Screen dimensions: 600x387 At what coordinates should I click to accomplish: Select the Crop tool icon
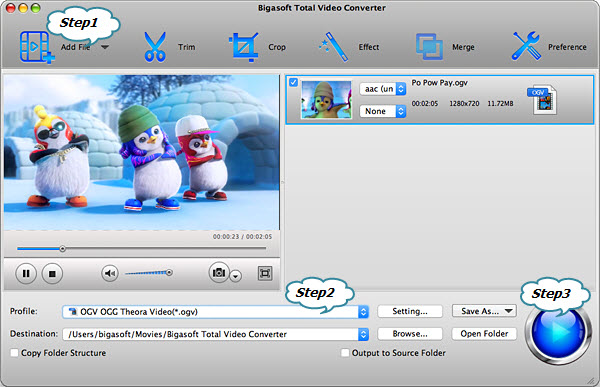pyautogui.click(x=244, y=47)
